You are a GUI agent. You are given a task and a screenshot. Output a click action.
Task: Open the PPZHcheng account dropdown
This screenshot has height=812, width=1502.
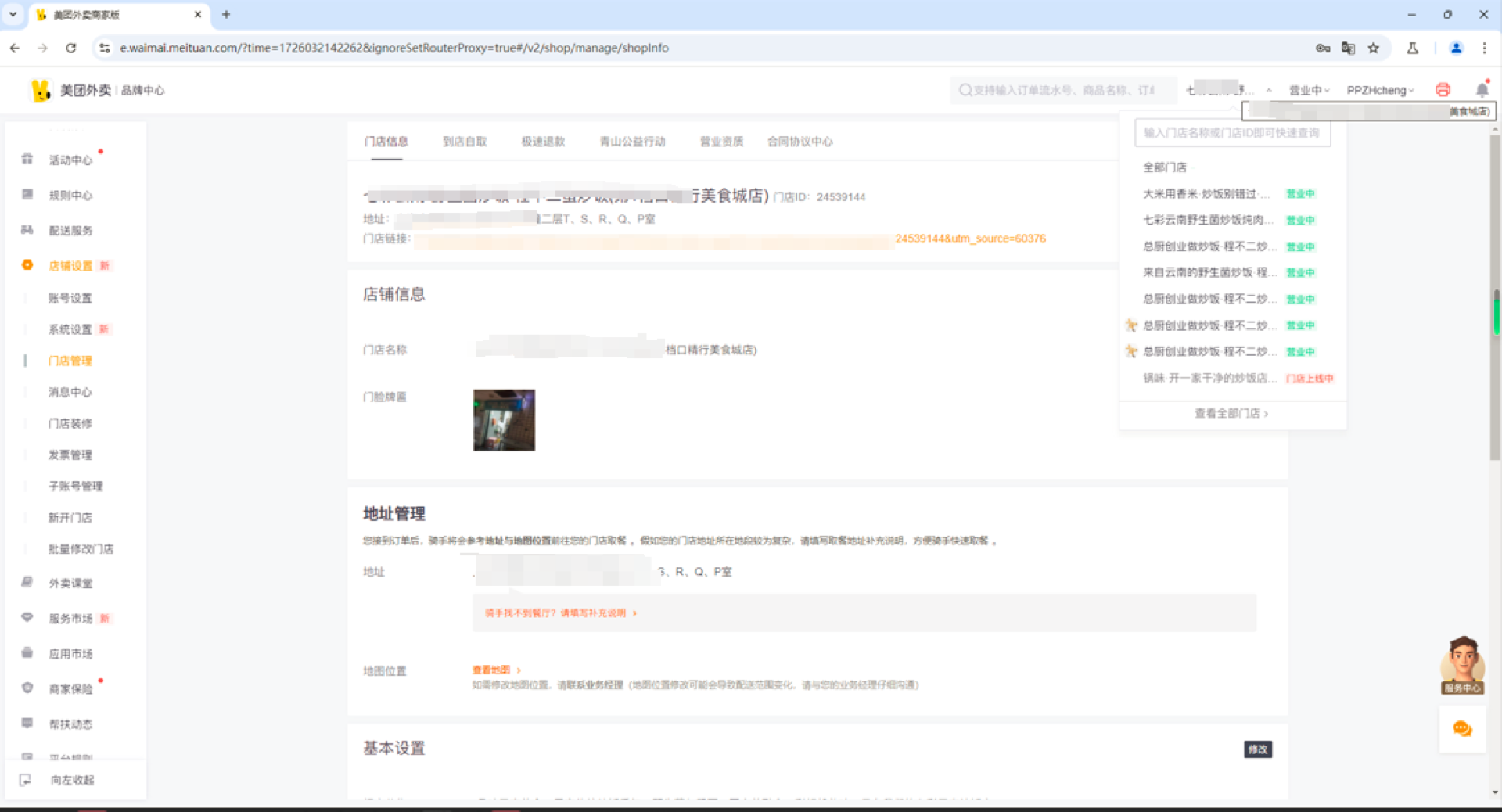pos(1380,90)
